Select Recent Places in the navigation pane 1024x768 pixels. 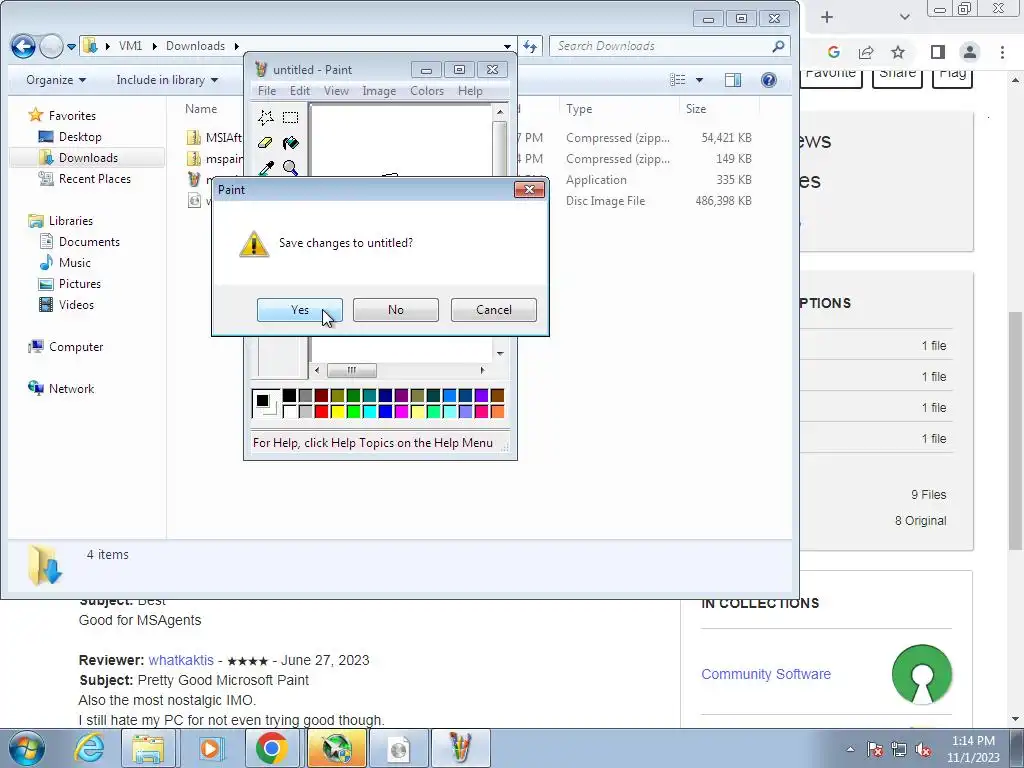click(94, 178)
